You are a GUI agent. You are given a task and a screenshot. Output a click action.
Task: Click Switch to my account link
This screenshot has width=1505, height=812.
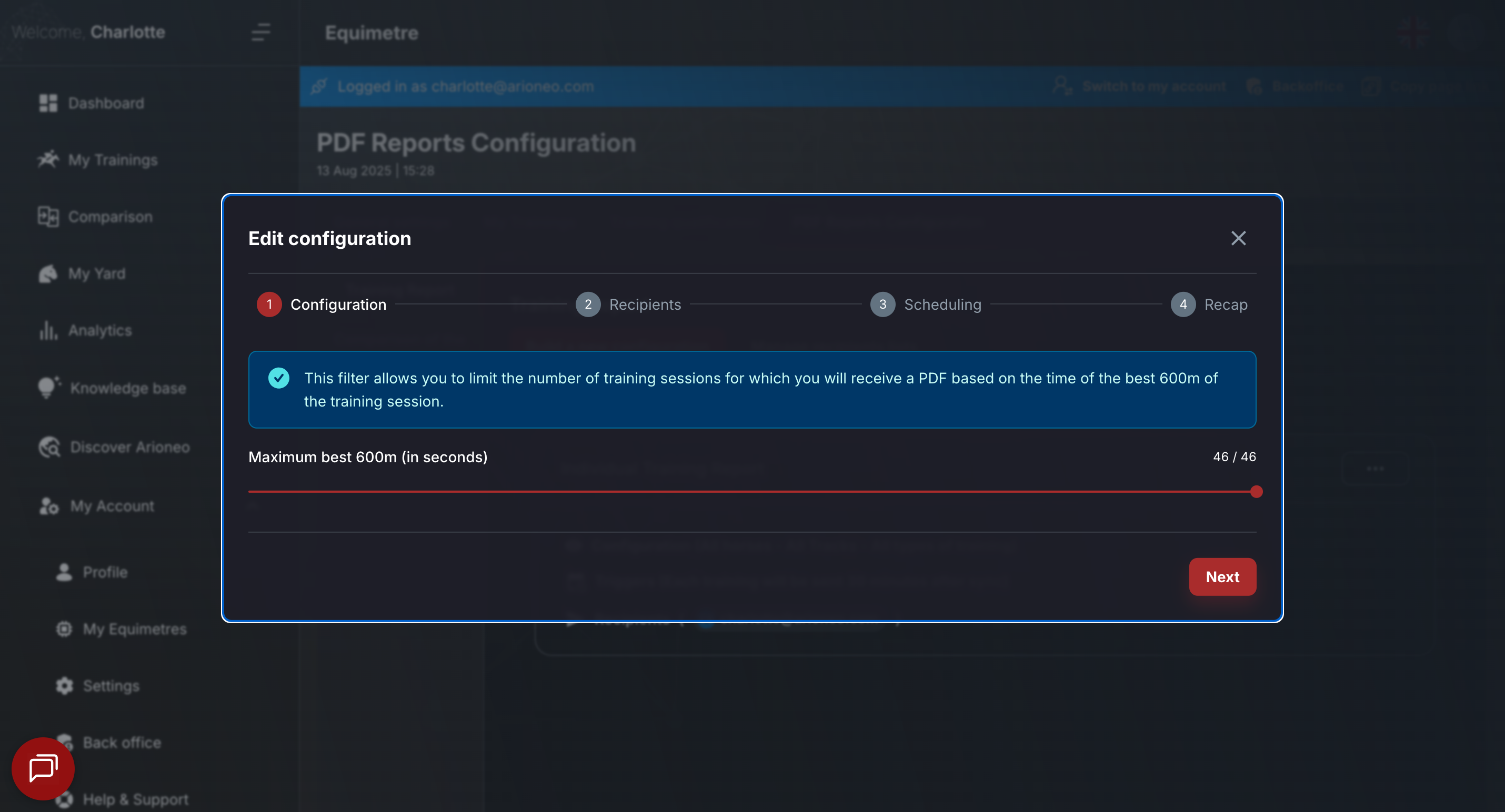click(1140, 86)
